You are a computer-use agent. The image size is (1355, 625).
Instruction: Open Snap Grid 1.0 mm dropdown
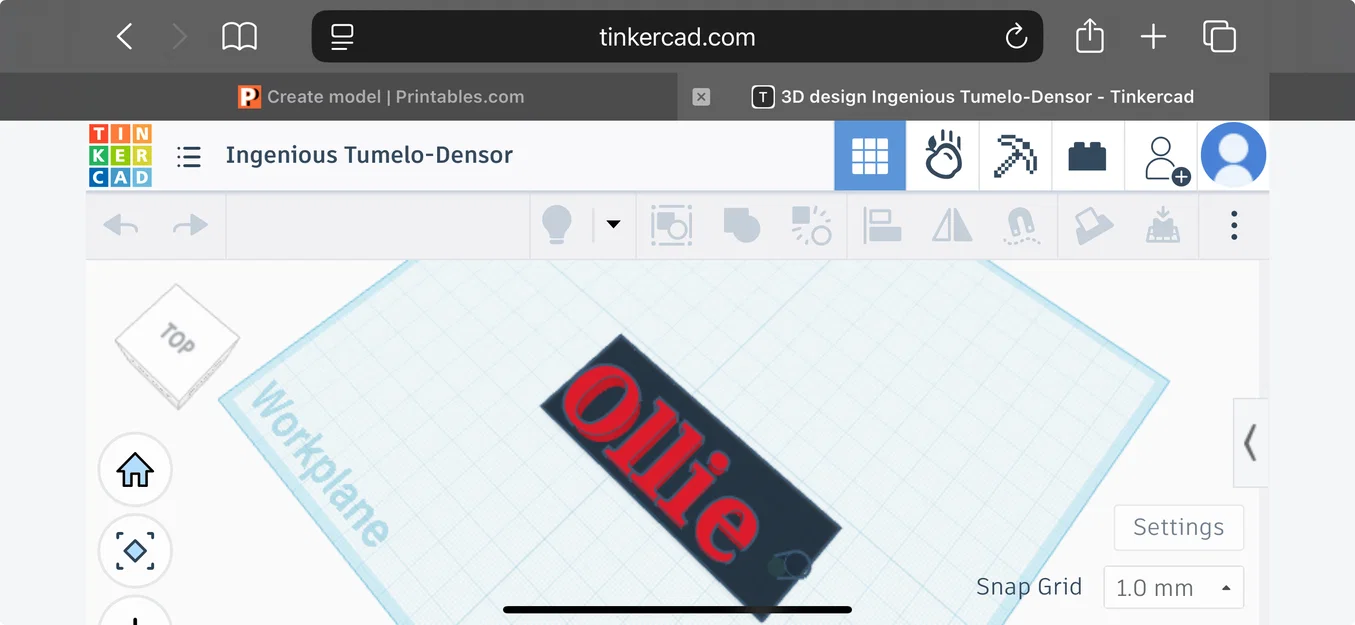pyautogui.click(x=1174, y=588)
